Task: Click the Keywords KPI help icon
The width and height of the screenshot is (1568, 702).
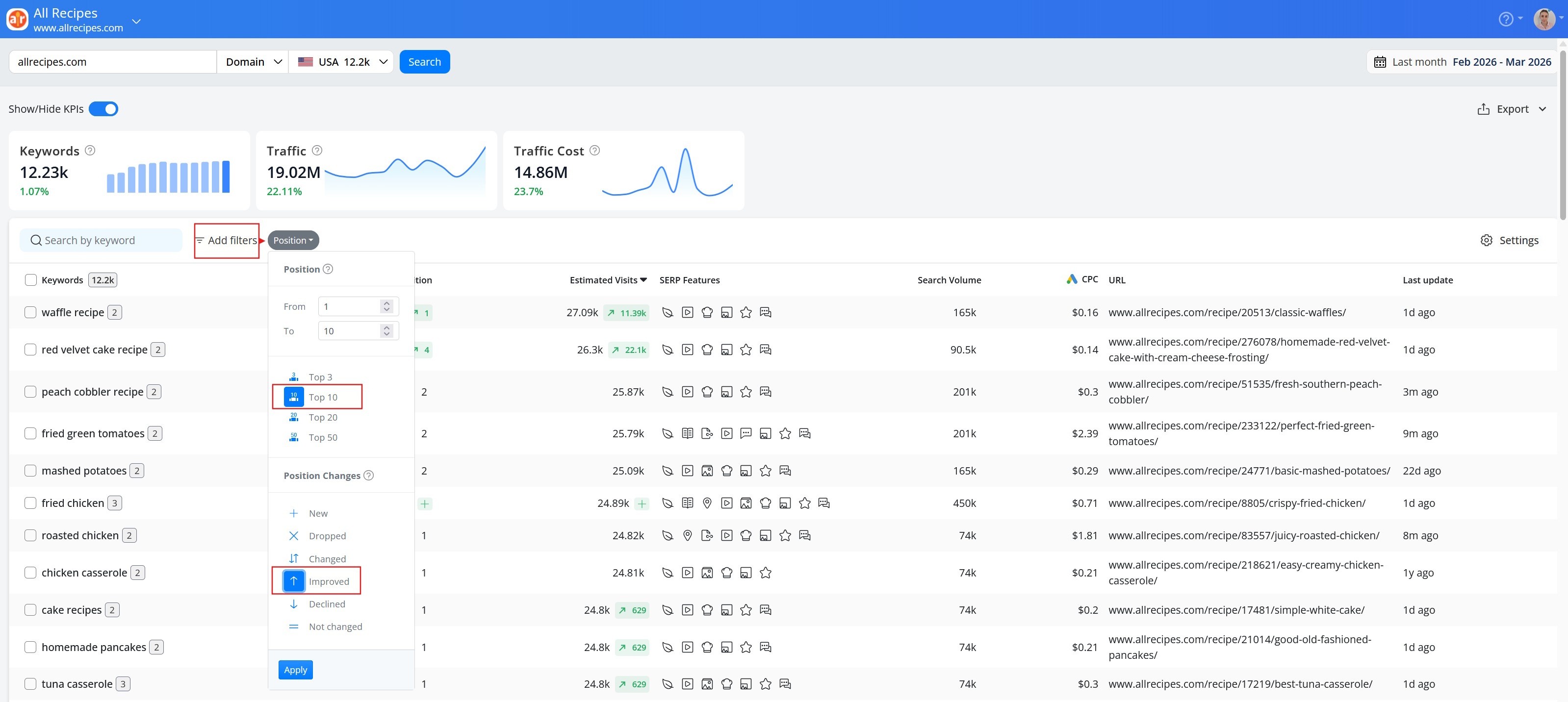Action: click(90, 150)
